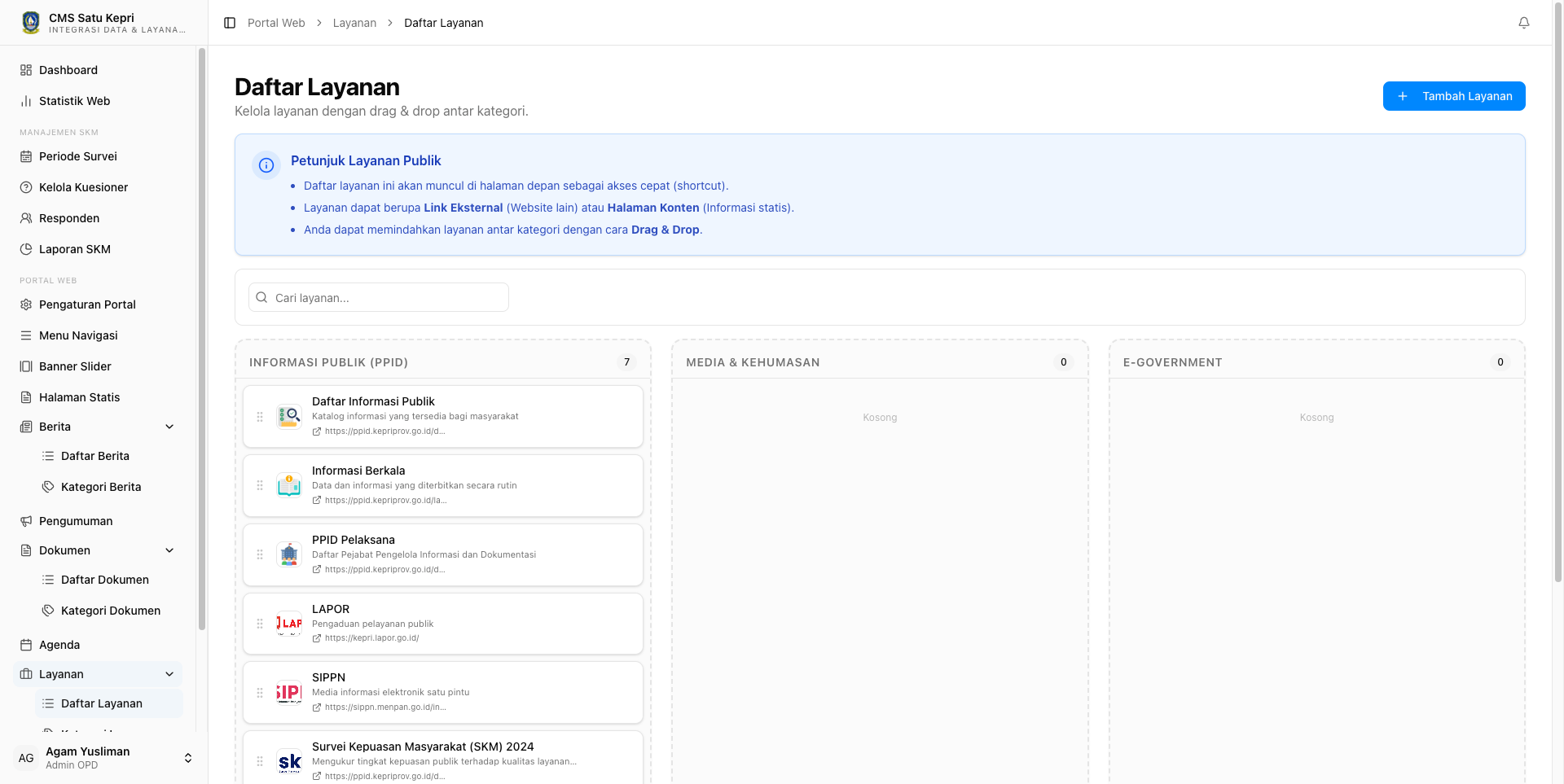Click the Tambah Layanan button
Screen dimensions: 1564x784
pyautogui.click(x=1454, y=96)
